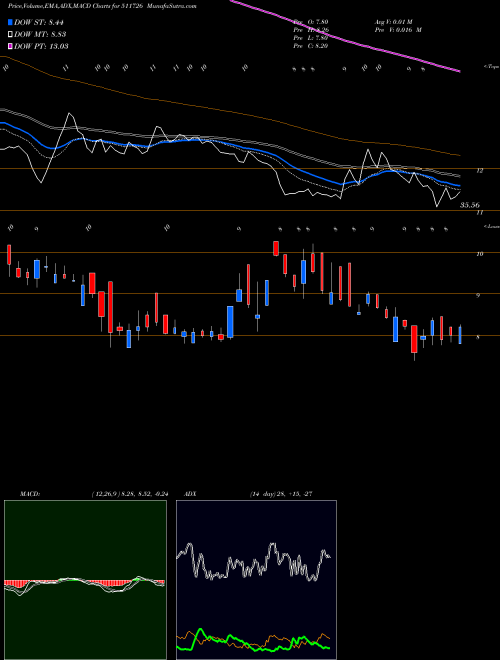
Task: Click the 35.56 value near the price line
Action: (470, 205)
